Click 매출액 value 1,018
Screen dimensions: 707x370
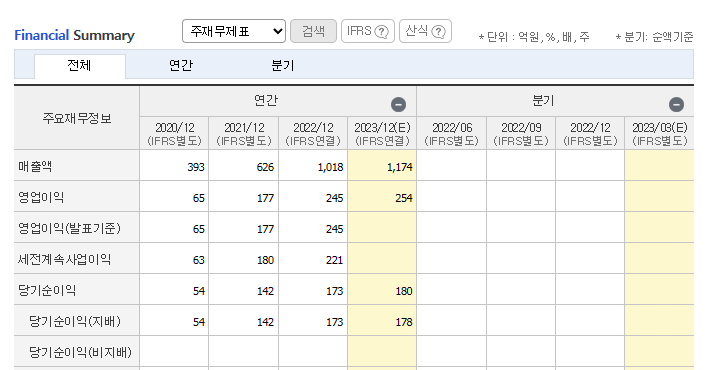(331, 167)
